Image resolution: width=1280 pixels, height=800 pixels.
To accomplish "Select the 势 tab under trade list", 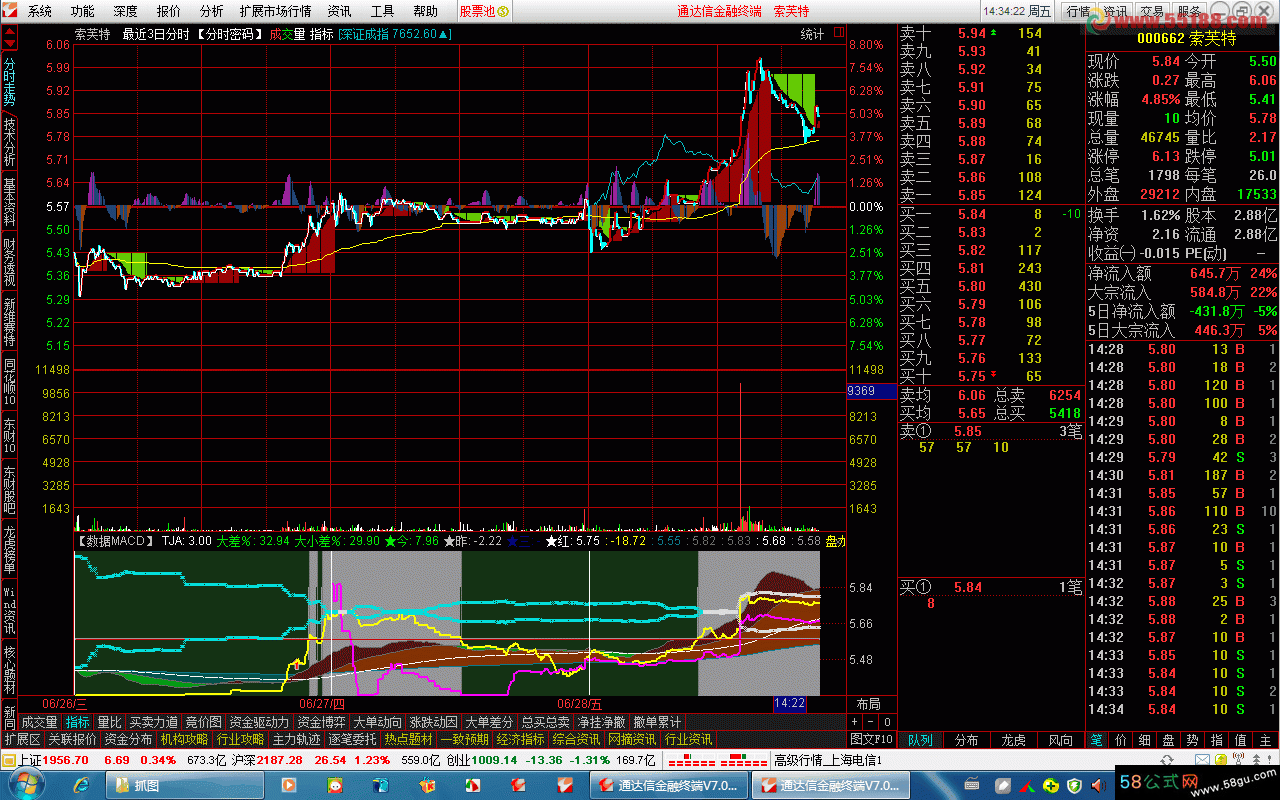I will pos(1192,740).
